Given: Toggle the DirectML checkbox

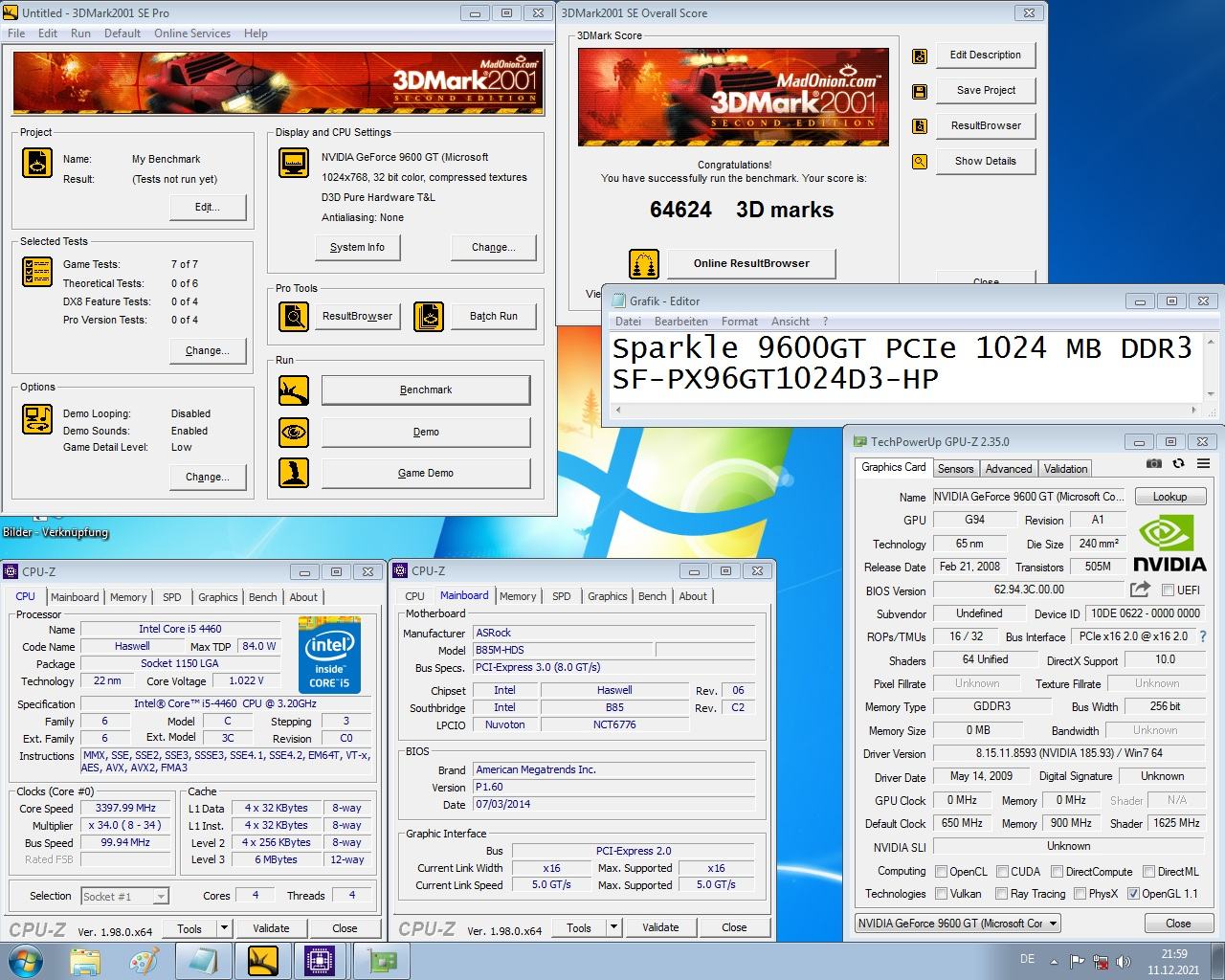Looking at the screenshot, I should pos(1148,872).
